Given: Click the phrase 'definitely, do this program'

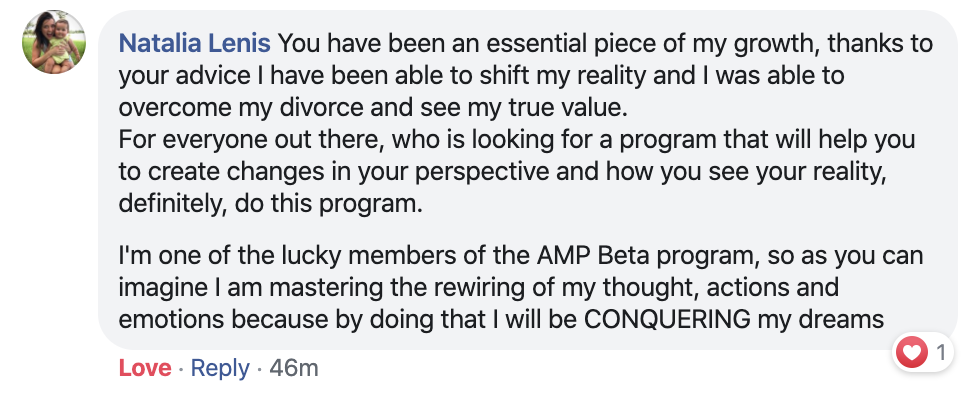Looking at the screenshot, I should click(268, 204).
